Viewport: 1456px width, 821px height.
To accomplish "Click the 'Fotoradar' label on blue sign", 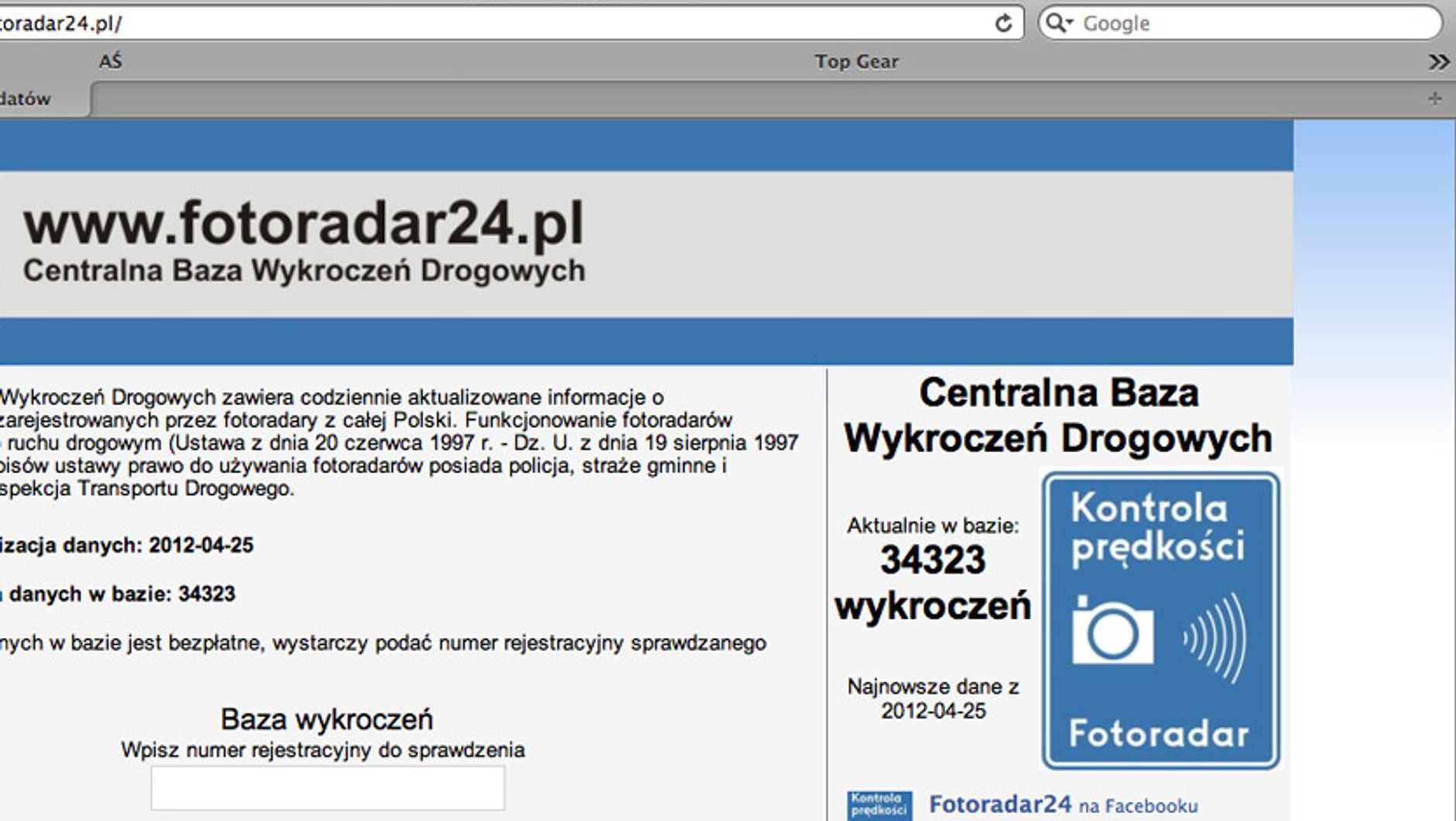I will (x=1159, y=733).
